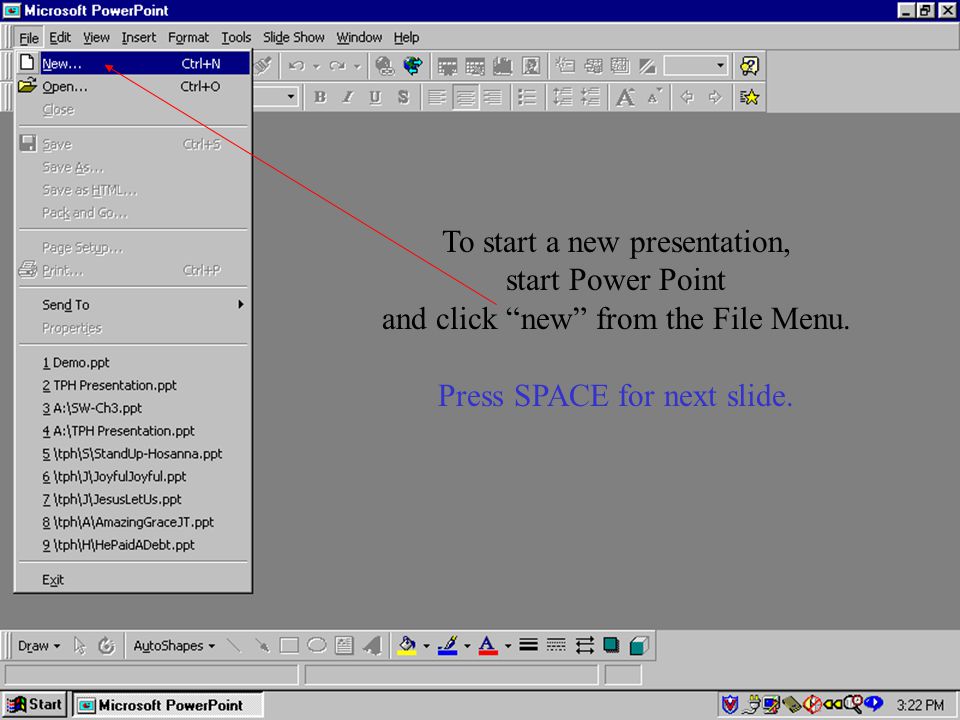Viewport: 960px width, 720px height.
Task: Choose New... from the File menu
Action: tap(133, 63)
